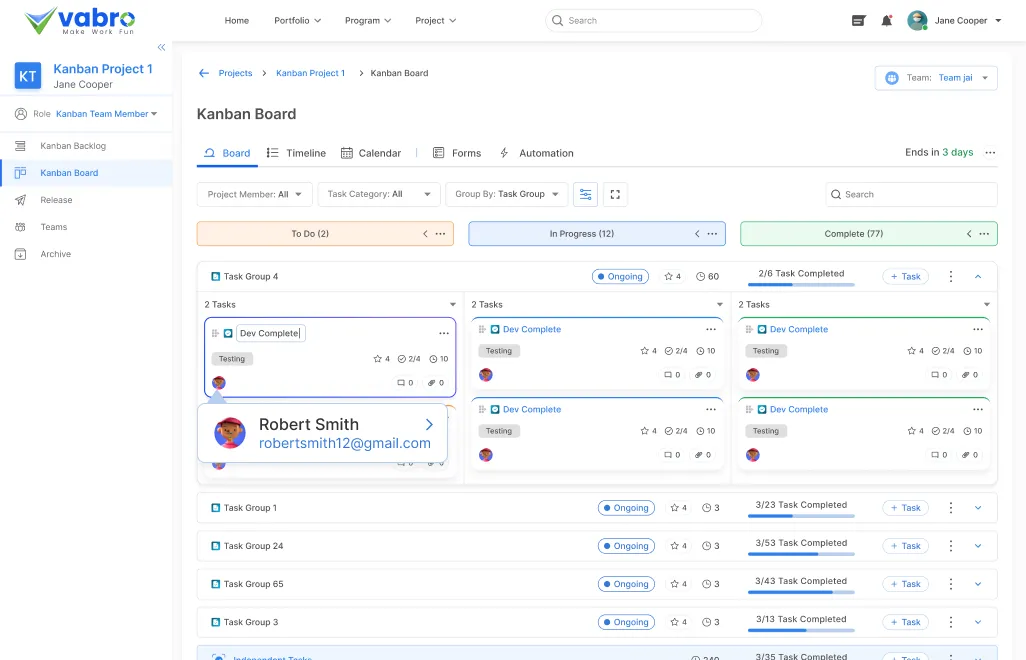Image resolution: width=1026 pixels, height=660 pixels.
Task: Collapse Task Group 4 section
Action: point(978,277)
